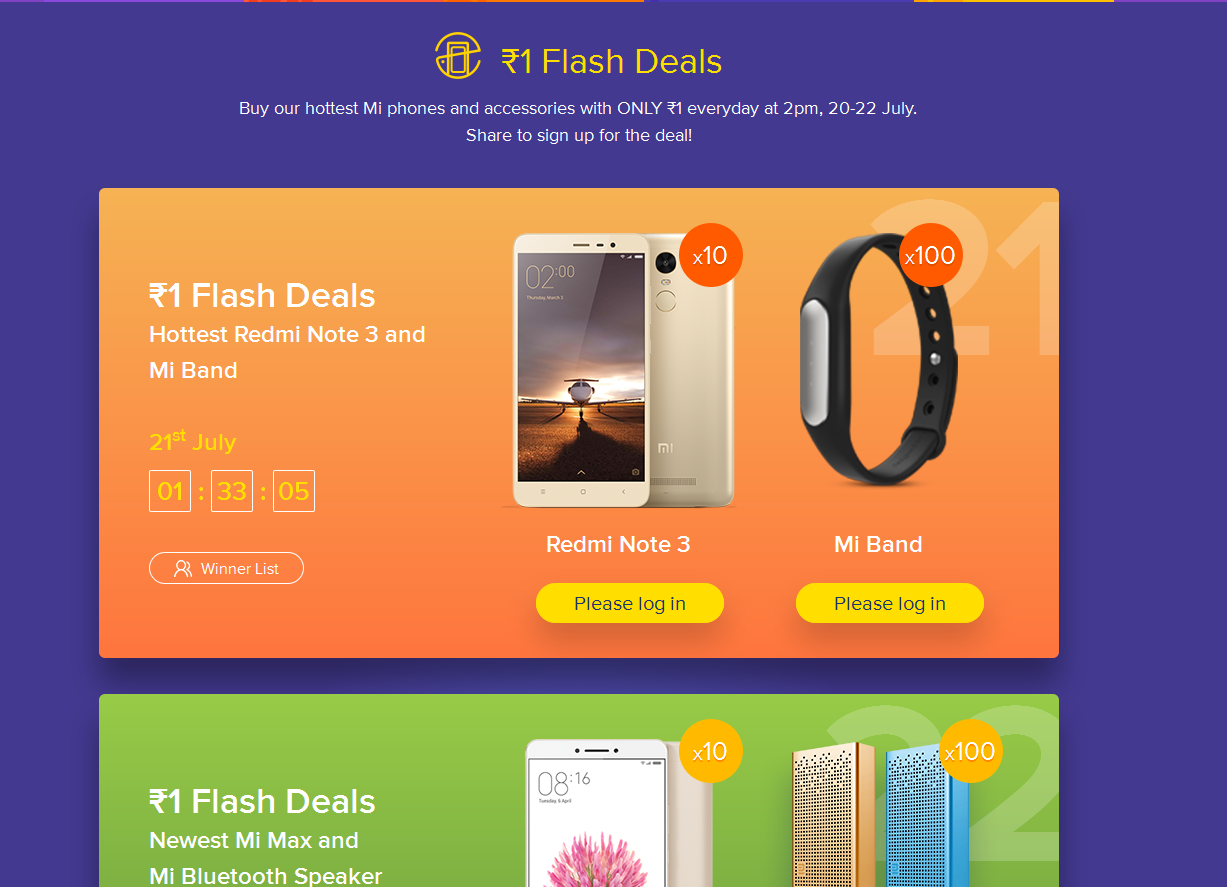Click Please log in under Redmi Note 3
This screenshot has height=887, width=1227.
click(x=630, y=603)
